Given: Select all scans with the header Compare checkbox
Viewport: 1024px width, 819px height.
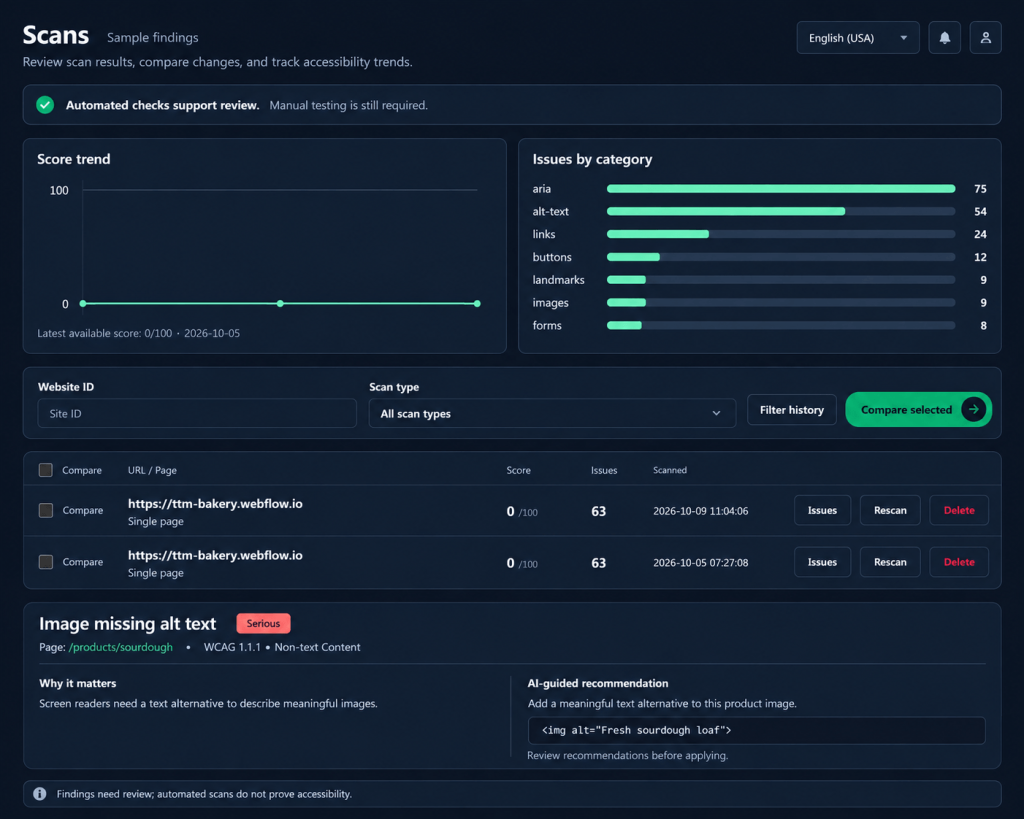Looking at the screenshot, I should point(46,470).
